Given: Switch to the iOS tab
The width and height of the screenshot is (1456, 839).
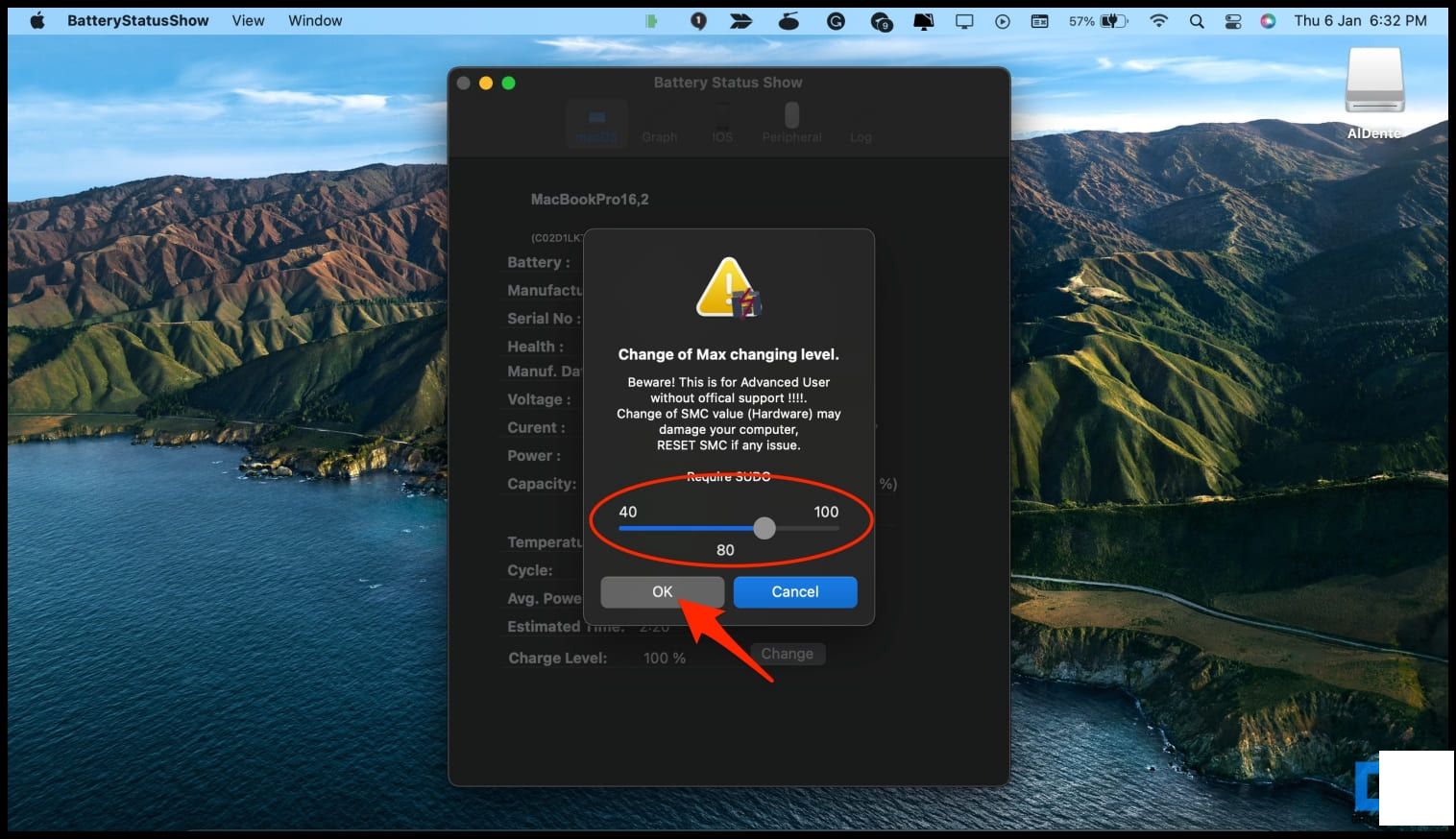Looking at the screenshot, I should pyautogui.click(x=722, y=123).
